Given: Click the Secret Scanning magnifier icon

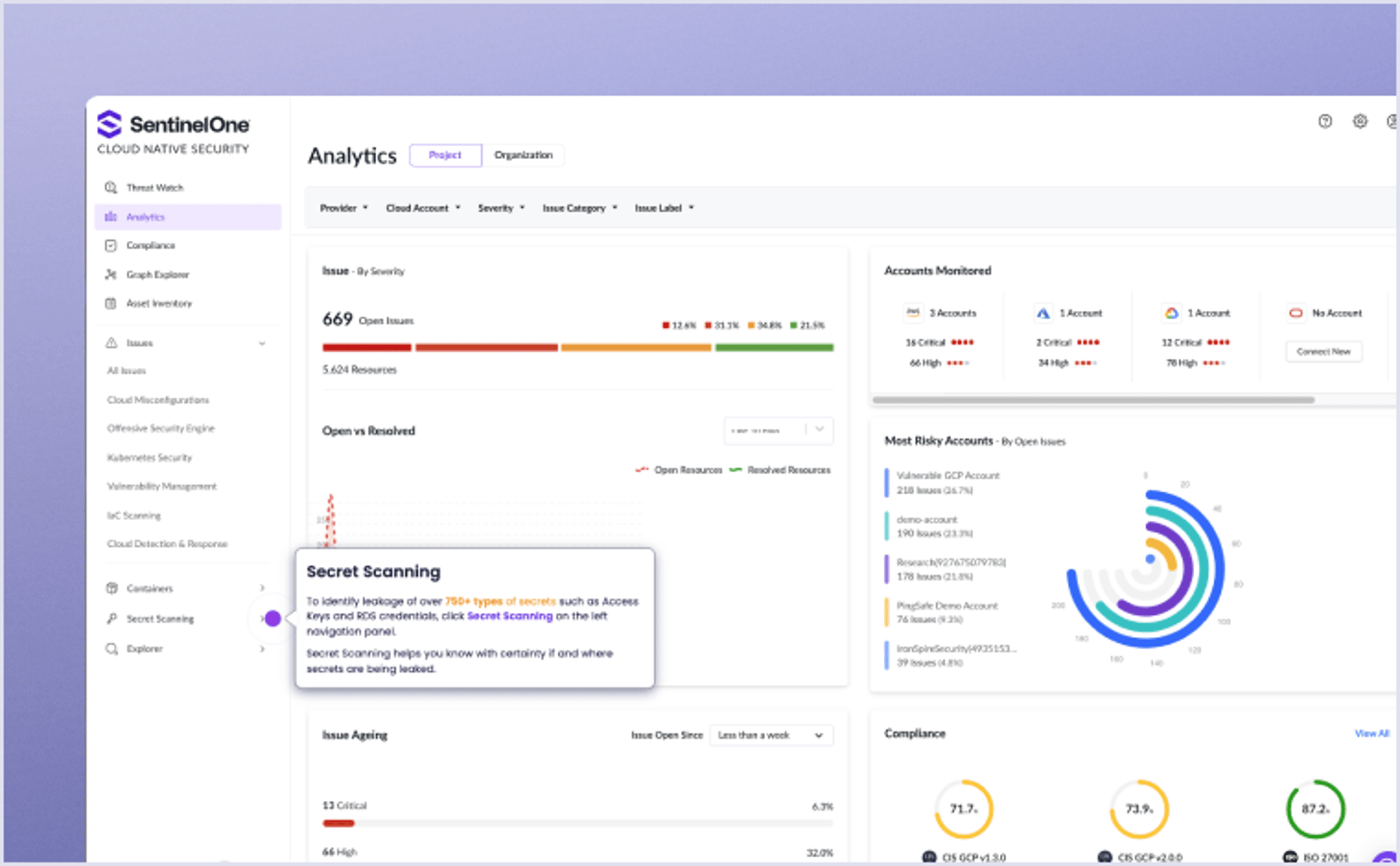Looking at the screenshot, I should 111,619.
